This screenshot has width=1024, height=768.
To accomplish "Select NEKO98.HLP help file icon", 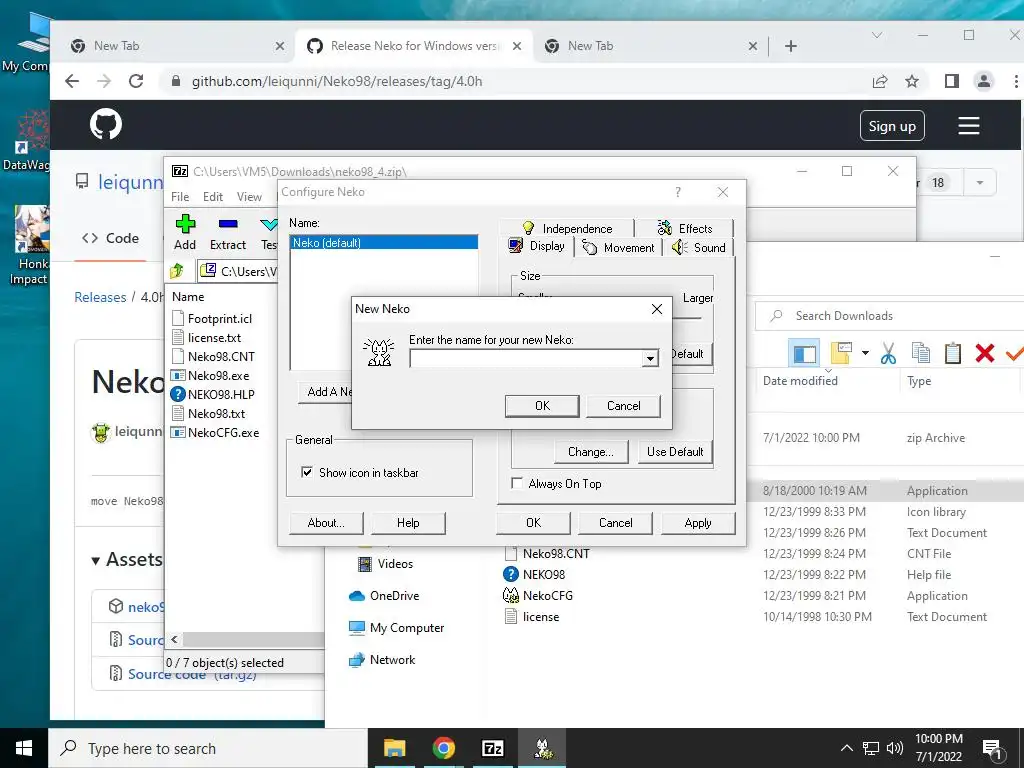I will click(x=178, y=394).
